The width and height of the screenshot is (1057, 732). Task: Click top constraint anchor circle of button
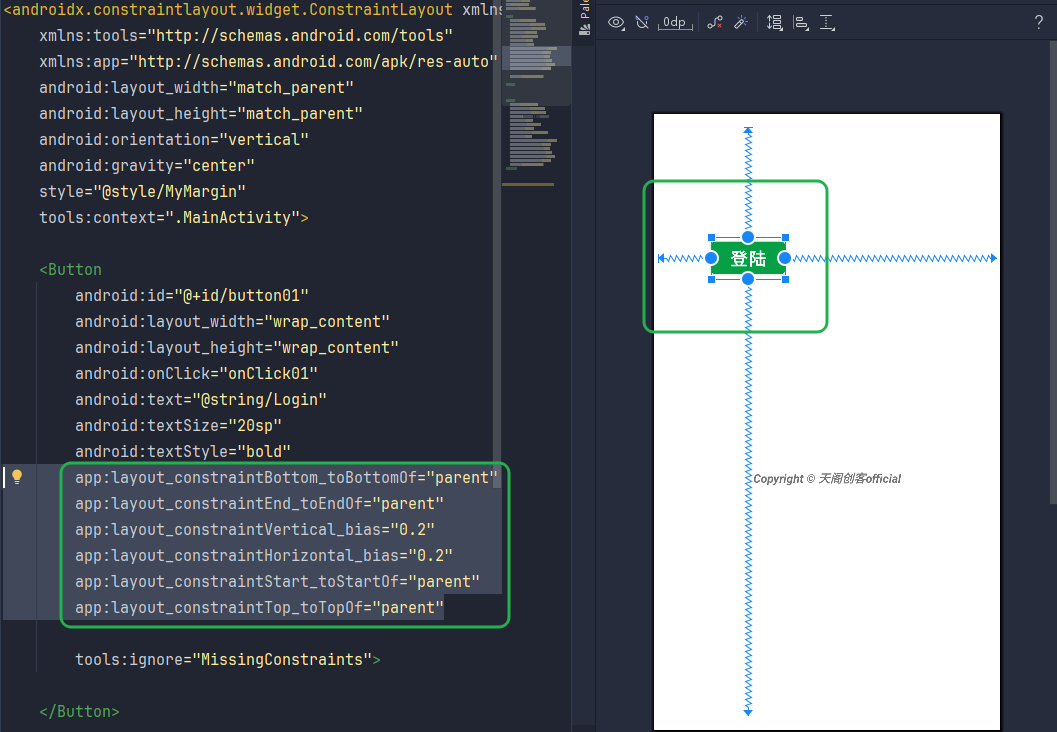pos(748,238)
